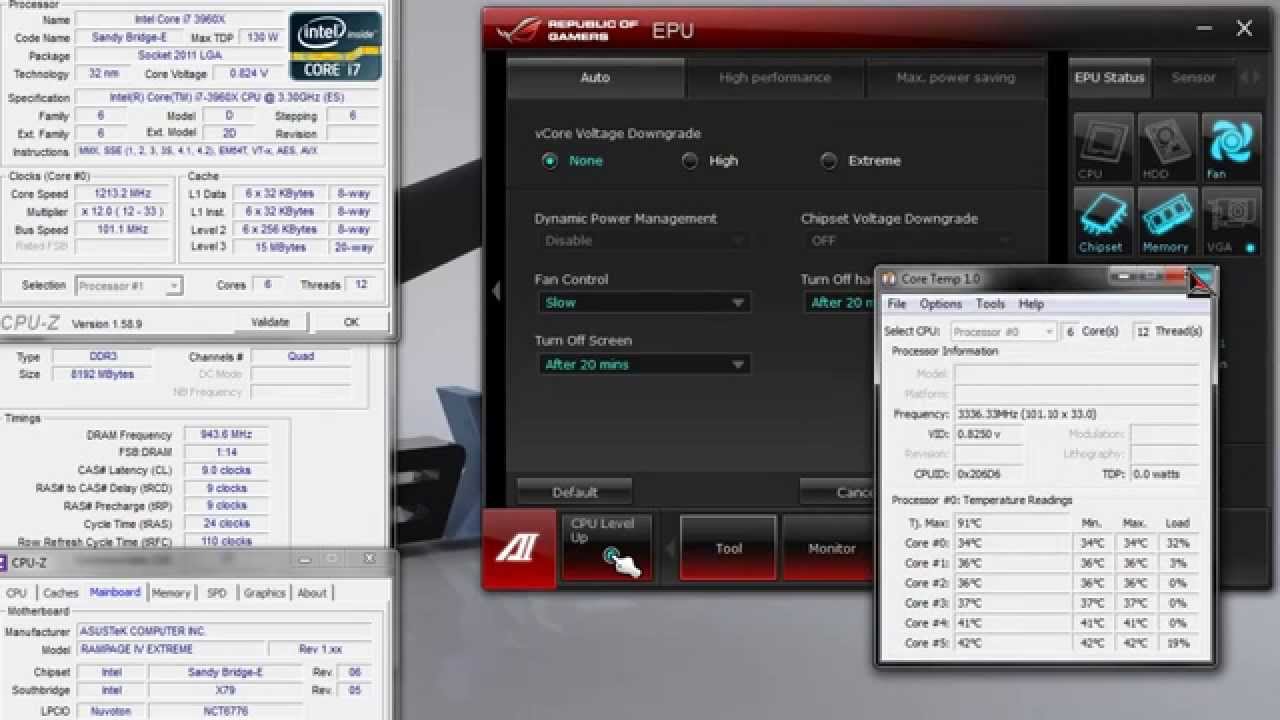Image resolution: width=1280 pixels, height=720 pixels.
Task: Select the Memory status icon
Action: (1168, 221)
